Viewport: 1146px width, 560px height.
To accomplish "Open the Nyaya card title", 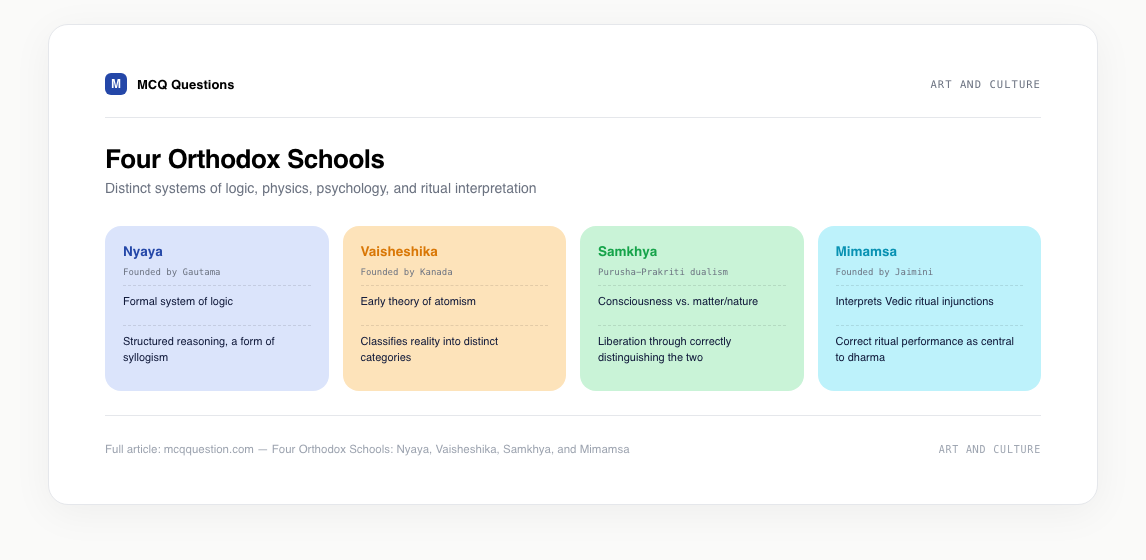I will (143, 251).
